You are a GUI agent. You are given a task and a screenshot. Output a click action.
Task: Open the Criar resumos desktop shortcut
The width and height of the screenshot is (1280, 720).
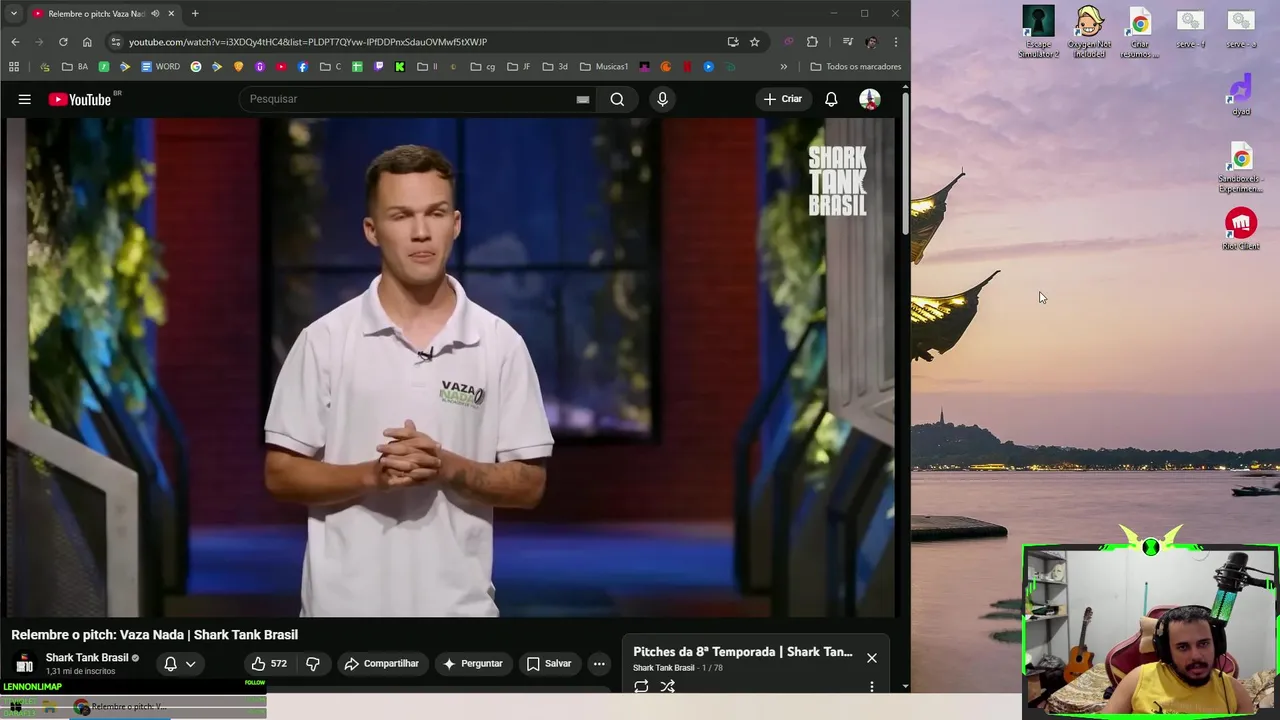tap(1140, 32)
